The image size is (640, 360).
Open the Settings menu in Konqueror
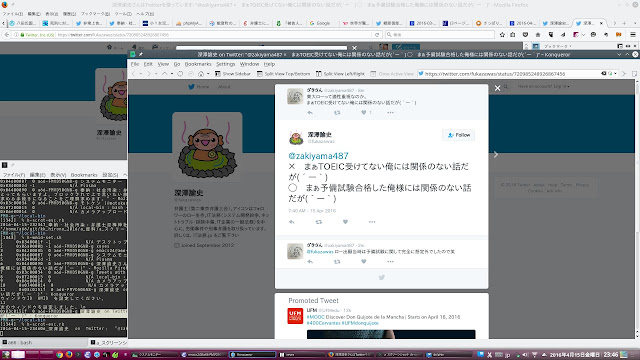coord(225,64)
